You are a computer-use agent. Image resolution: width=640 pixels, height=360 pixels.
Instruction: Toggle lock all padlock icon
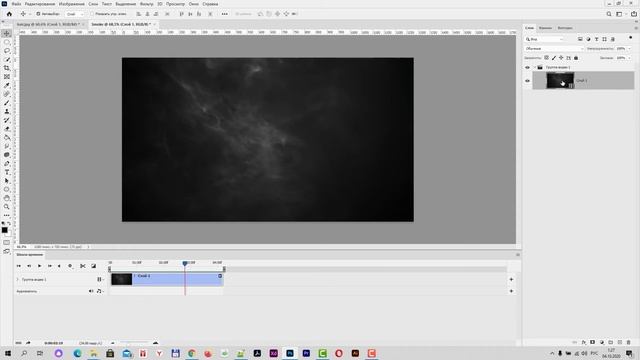(576, 58)
